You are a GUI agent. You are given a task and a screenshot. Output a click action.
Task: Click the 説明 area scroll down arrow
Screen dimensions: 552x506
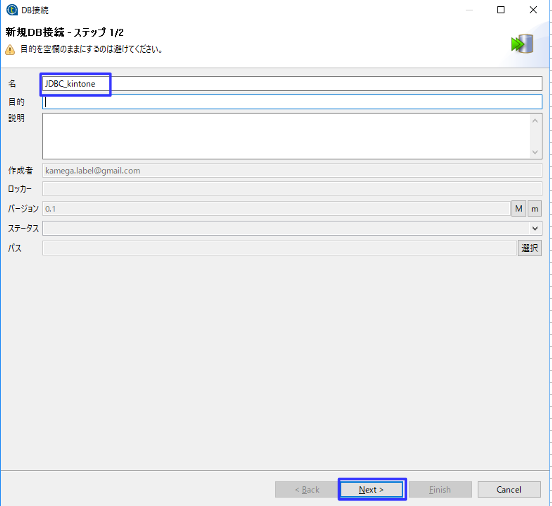pyautogui.click(x=535, y=152)
